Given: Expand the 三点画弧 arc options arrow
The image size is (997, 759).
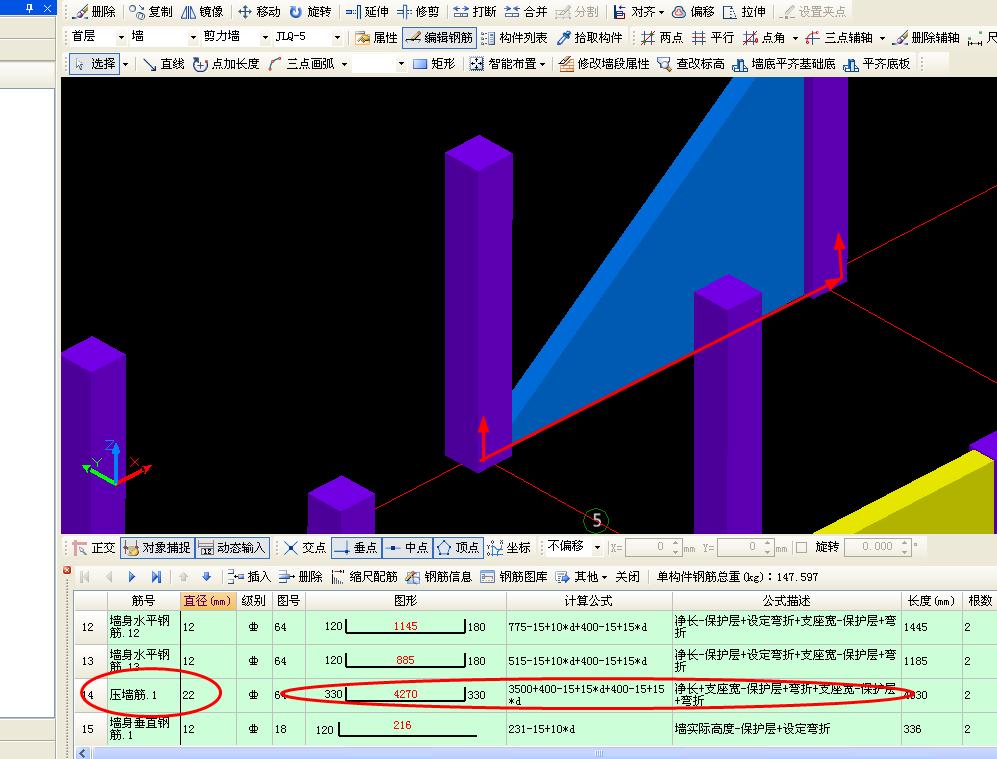Looking at the screenshot, I should [344, 64].
